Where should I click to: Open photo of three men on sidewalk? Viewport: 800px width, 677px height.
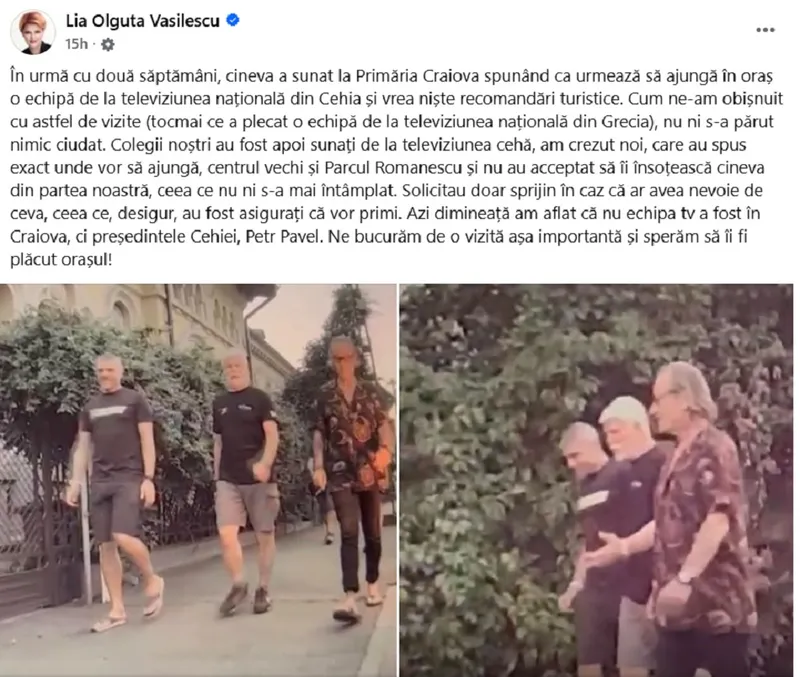tap(198, 481)
